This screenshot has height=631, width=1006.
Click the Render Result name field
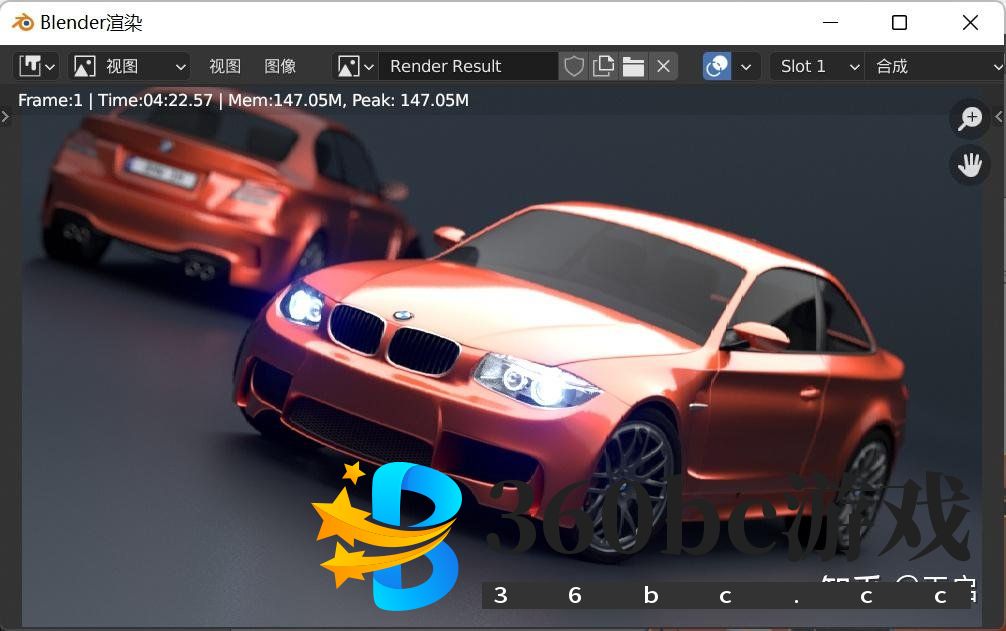pyautogui.click(x=467, y=66)
